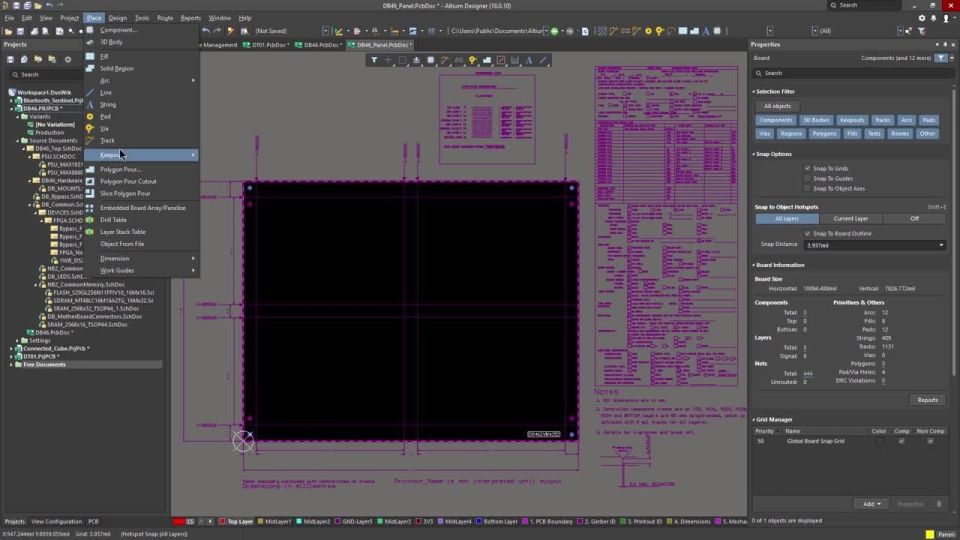
Task: Toggle Snap To Grids checkbox
Action: 808,168
